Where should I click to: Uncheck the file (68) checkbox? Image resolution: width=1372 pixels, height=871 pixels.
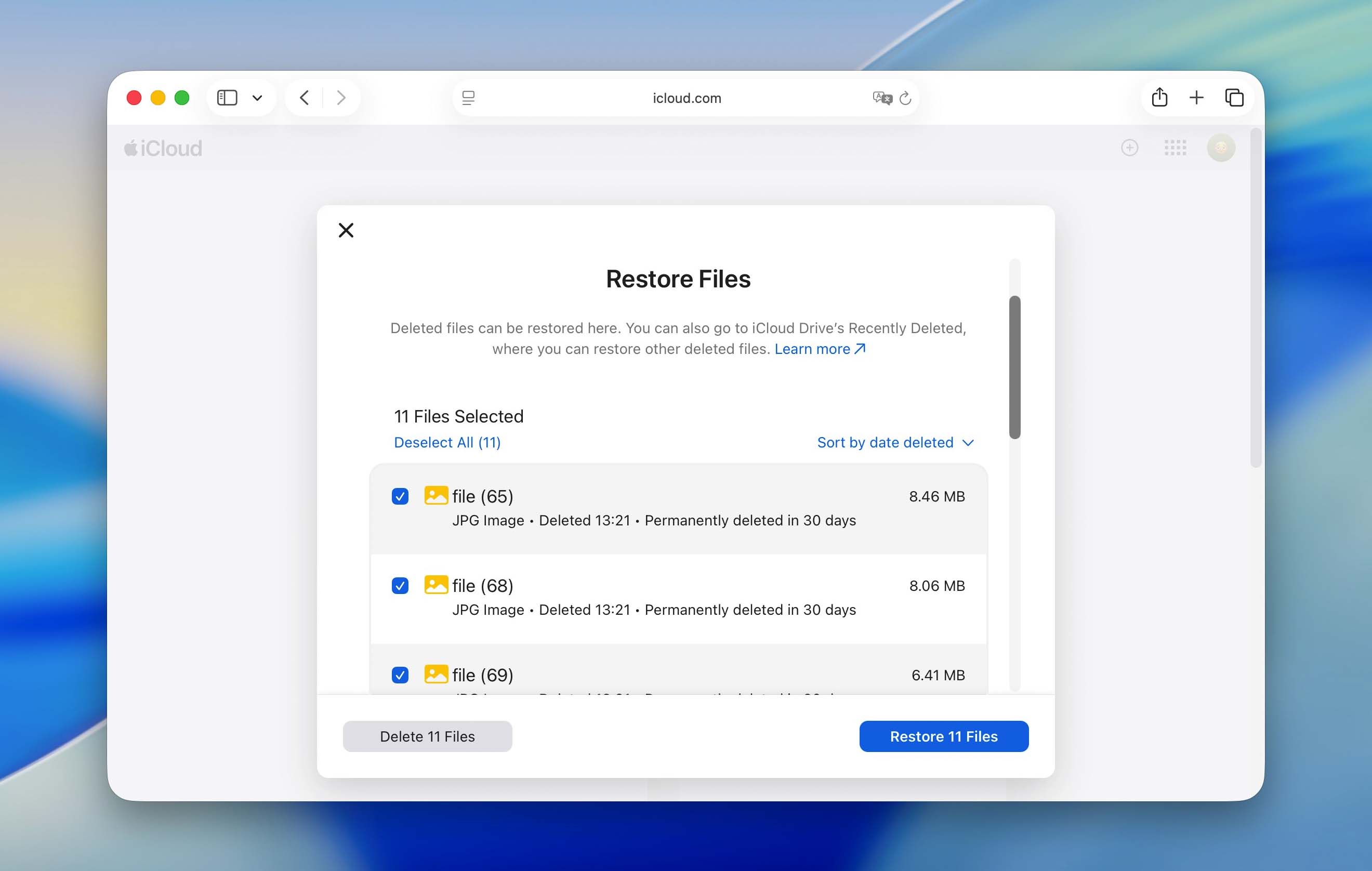400,586
